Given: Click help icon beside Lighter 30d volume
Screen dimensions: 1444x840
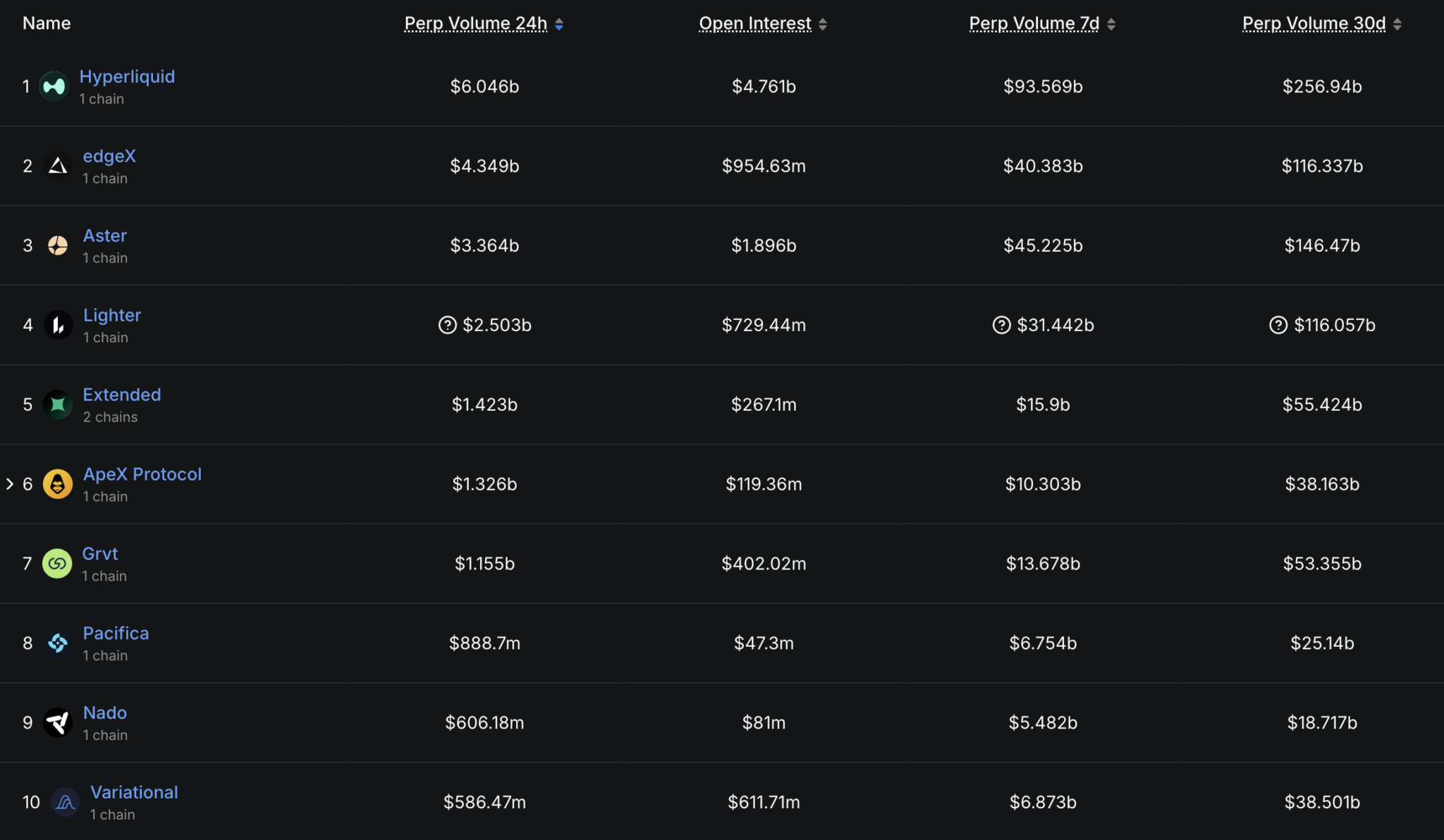Looking at the screenshot, I should [1278, 325].
